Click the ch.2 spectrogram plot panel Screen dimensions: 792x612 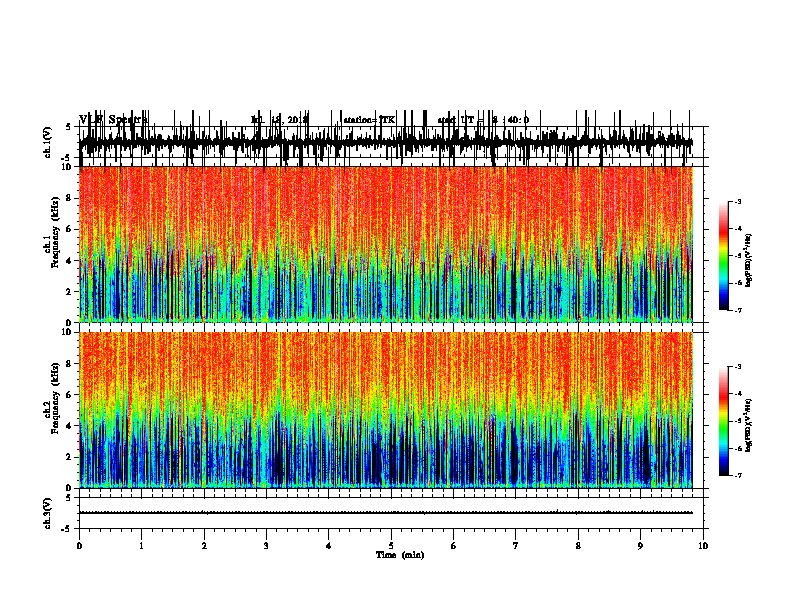386,410
